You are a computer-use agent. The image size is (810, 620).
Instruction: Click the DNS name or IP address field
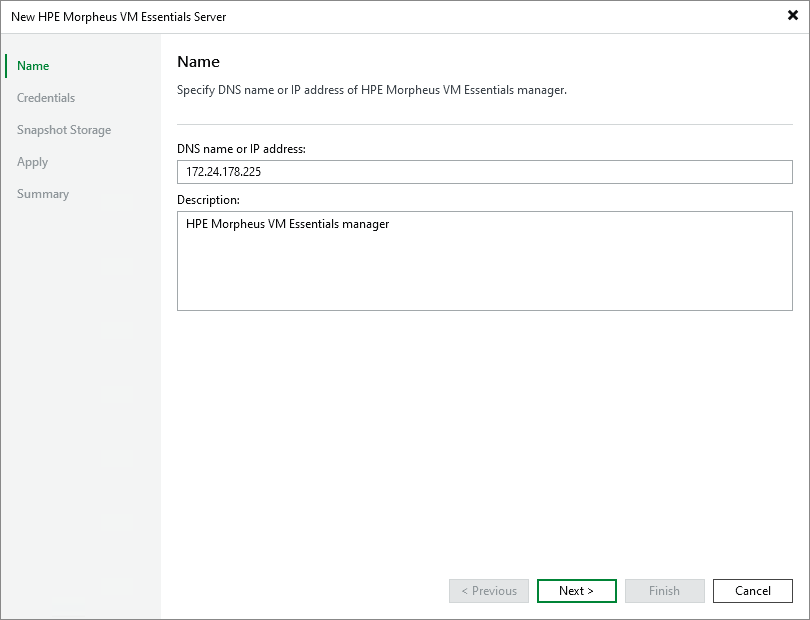pyautogui.click(x=485, y=171)
